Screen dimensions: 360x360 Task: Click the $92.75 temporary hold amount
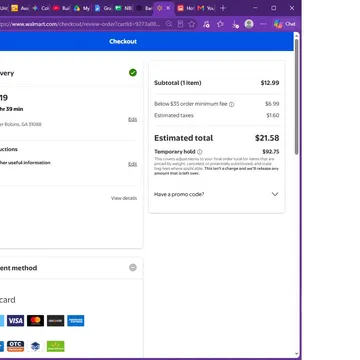[271, 152]
